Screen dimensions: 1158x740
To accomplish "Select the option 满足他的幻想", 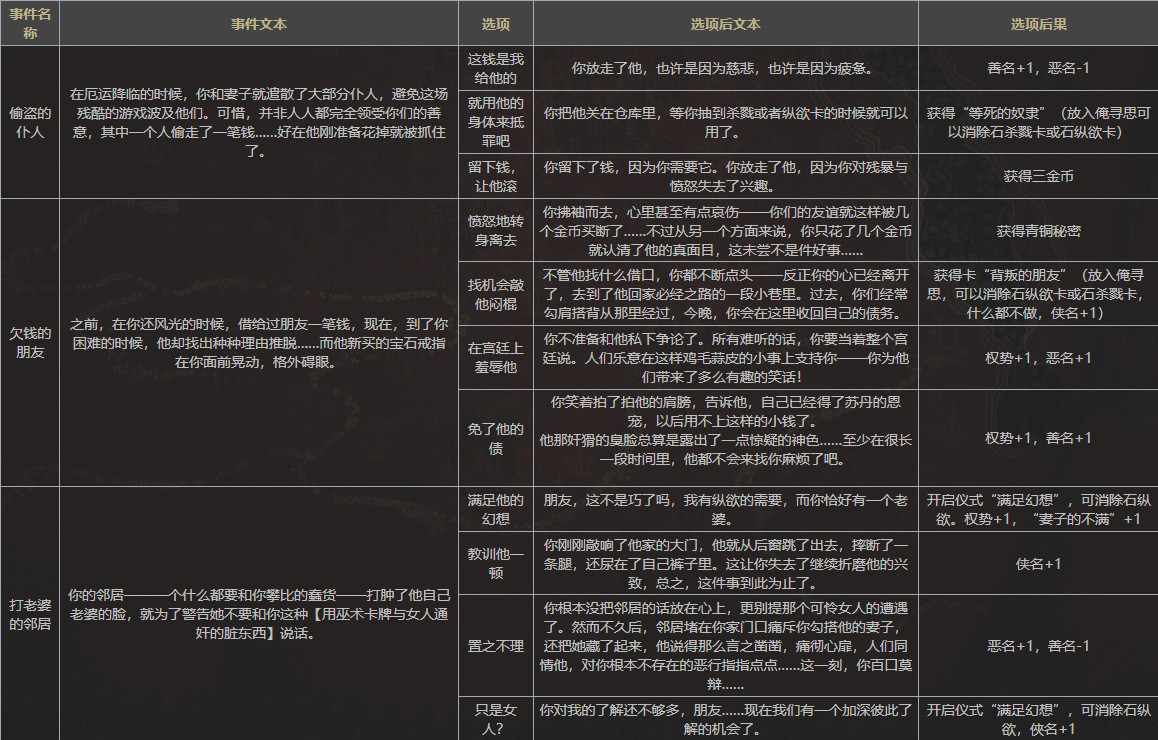I will (495, 509).
